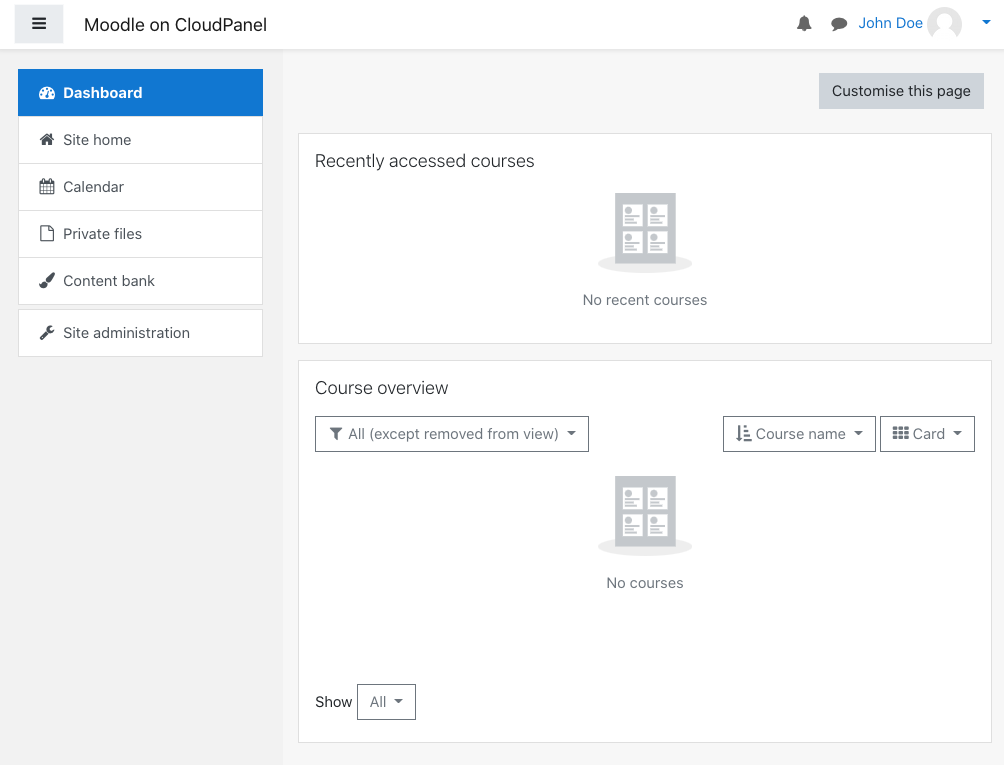Click the Dashboard gauge icon
Viewport: 1004px width, 765px height.
point(47,93)
